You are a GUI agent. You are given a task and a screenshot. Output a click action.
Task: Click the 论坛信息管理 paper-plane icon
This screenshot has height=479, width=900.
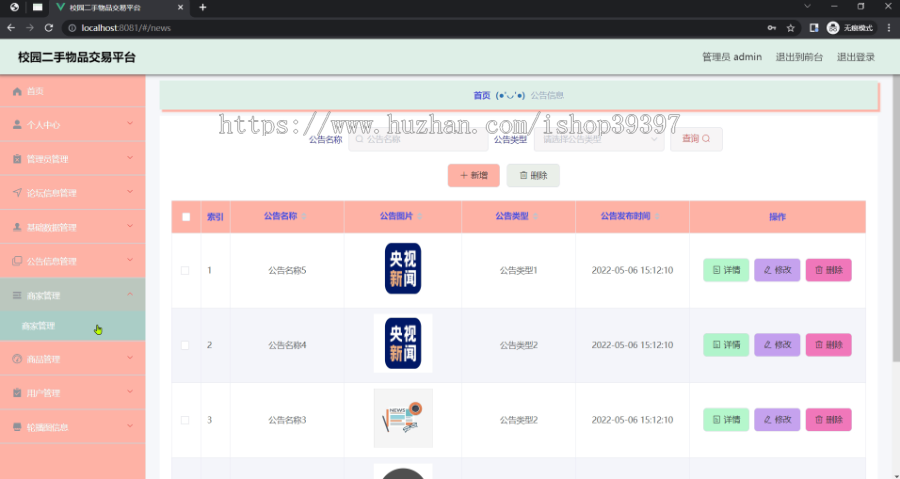pos(17,193)
